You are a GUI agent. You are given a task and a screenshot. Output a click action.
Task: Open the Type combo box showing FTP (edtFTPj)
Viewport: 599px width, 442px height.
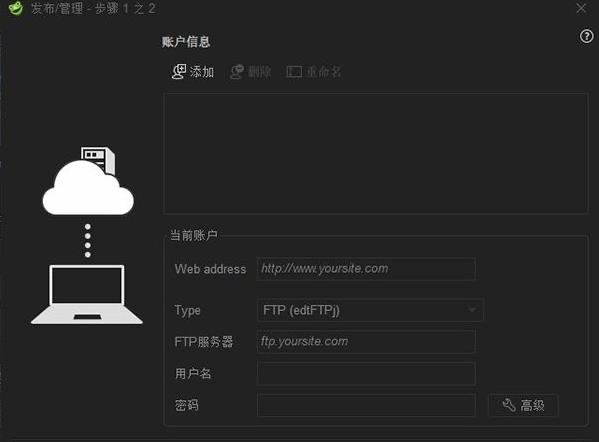(x=370, y=310)
